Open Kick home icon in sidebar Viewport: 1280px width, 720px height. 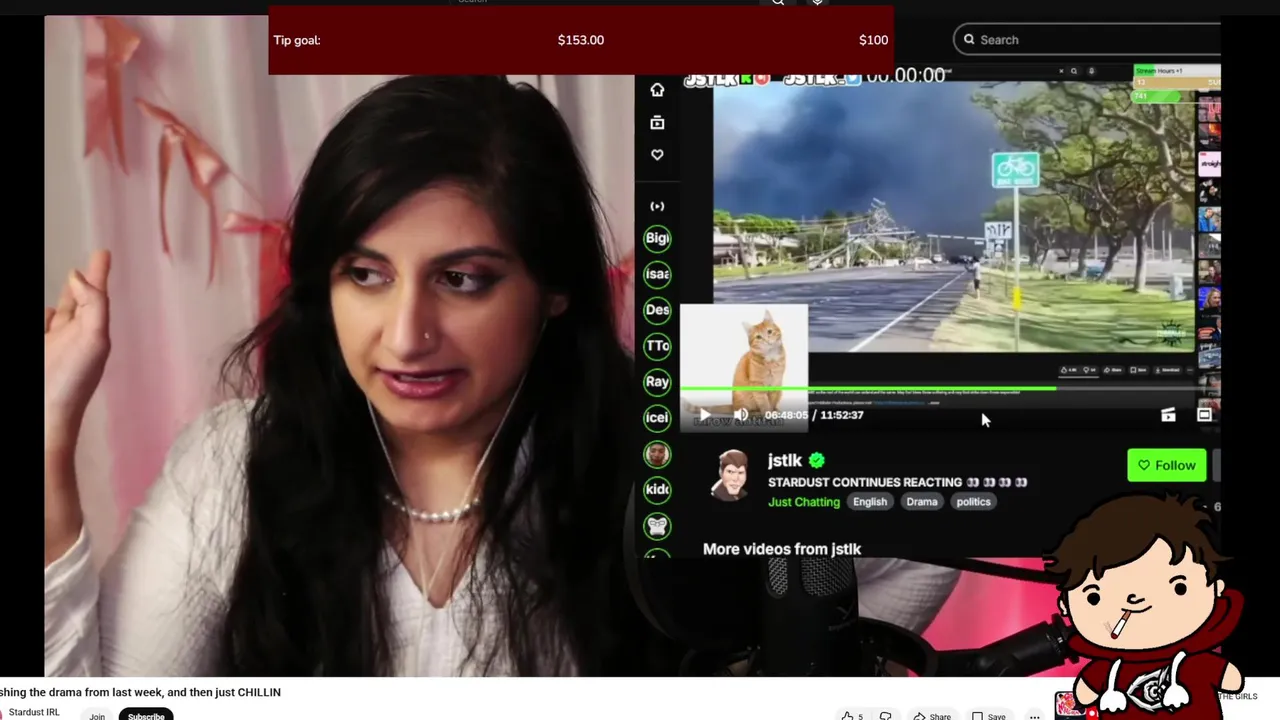point(657,90)
